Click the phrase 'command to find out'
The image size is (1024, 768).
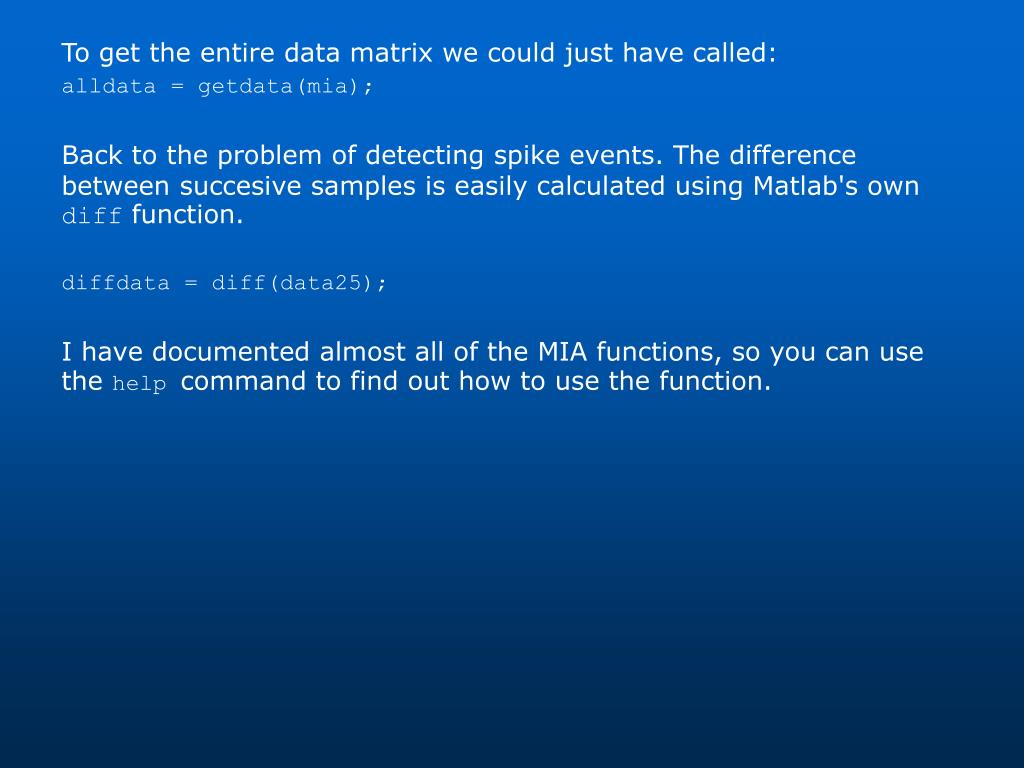coord(315,381)
